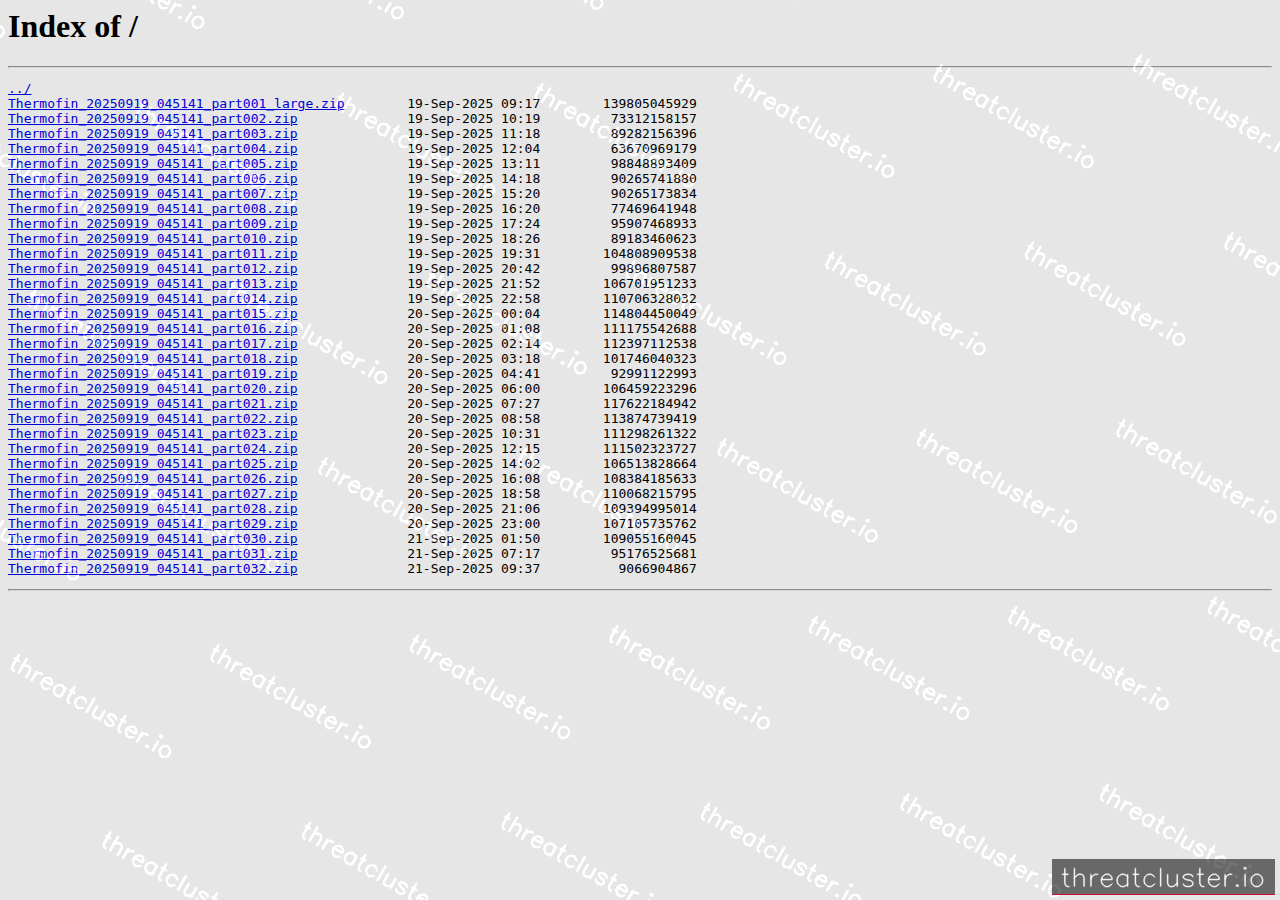This screenshot has width=1280, height=900.
Task: Click the timestamp 20-Sep-2025 23:00
Action: click(474, 524)
